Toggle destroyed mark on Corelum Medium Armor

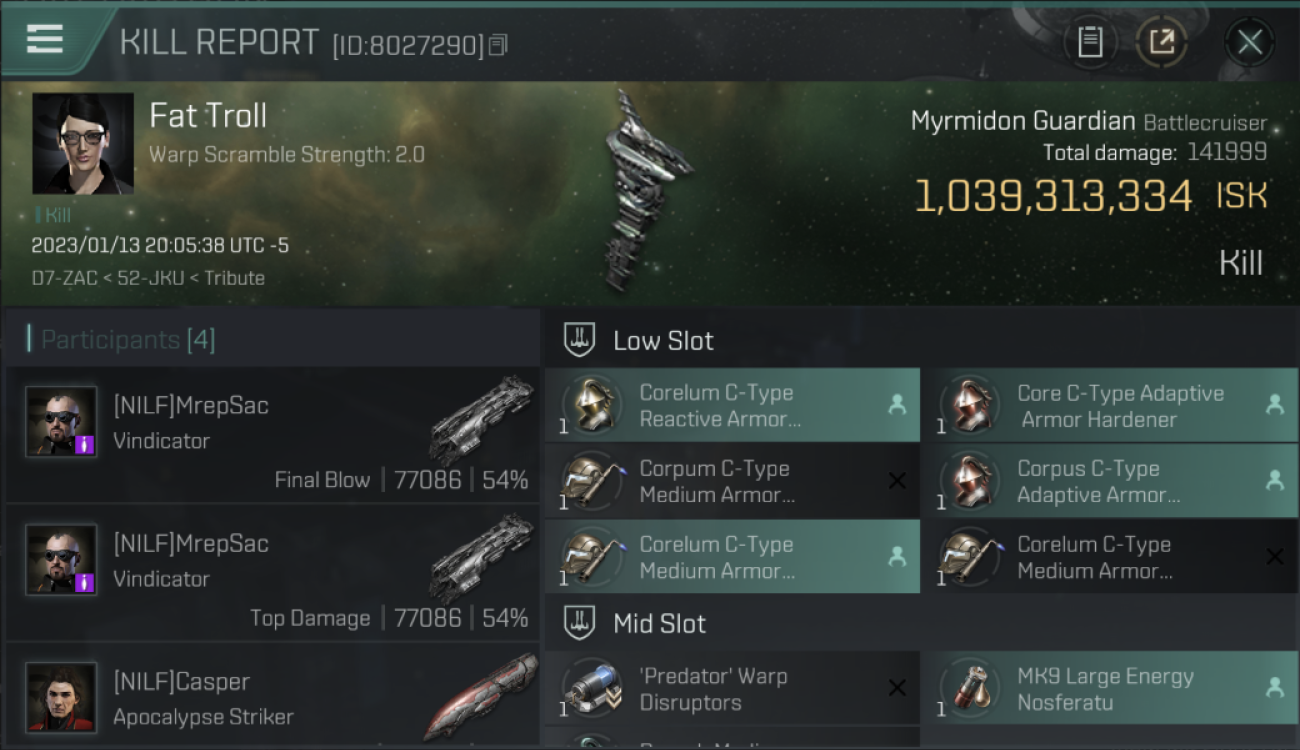point(1274,557)
